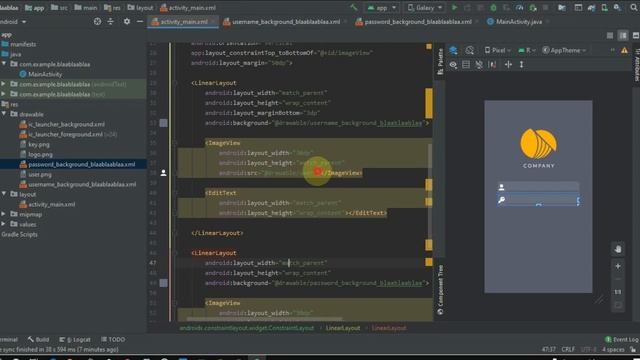Open the Logcat tool window
This screenshot has height=360, width=640.
point(75,339)
